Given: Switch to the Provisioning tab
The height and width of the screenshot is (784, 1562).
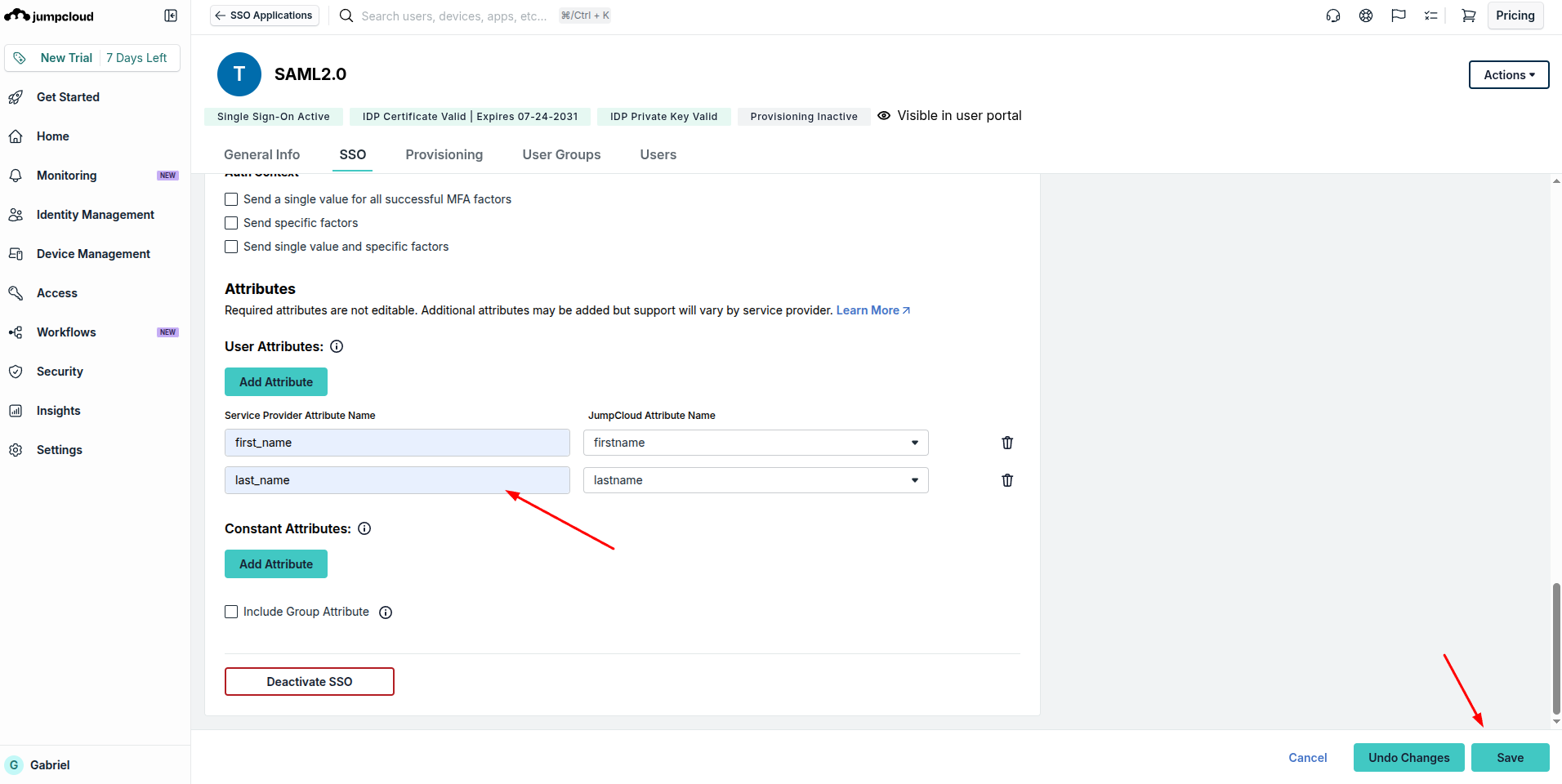Looking at the screenshot, I should 444,154.
